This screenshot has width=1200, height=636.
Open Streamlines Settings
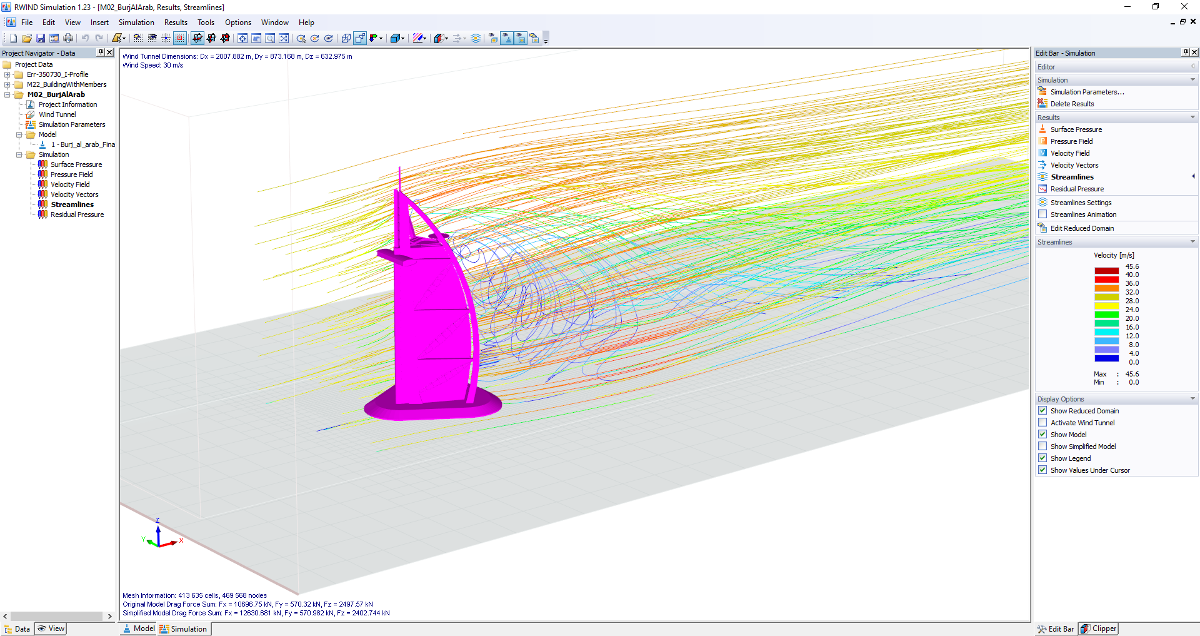[x=1080, y=202]
